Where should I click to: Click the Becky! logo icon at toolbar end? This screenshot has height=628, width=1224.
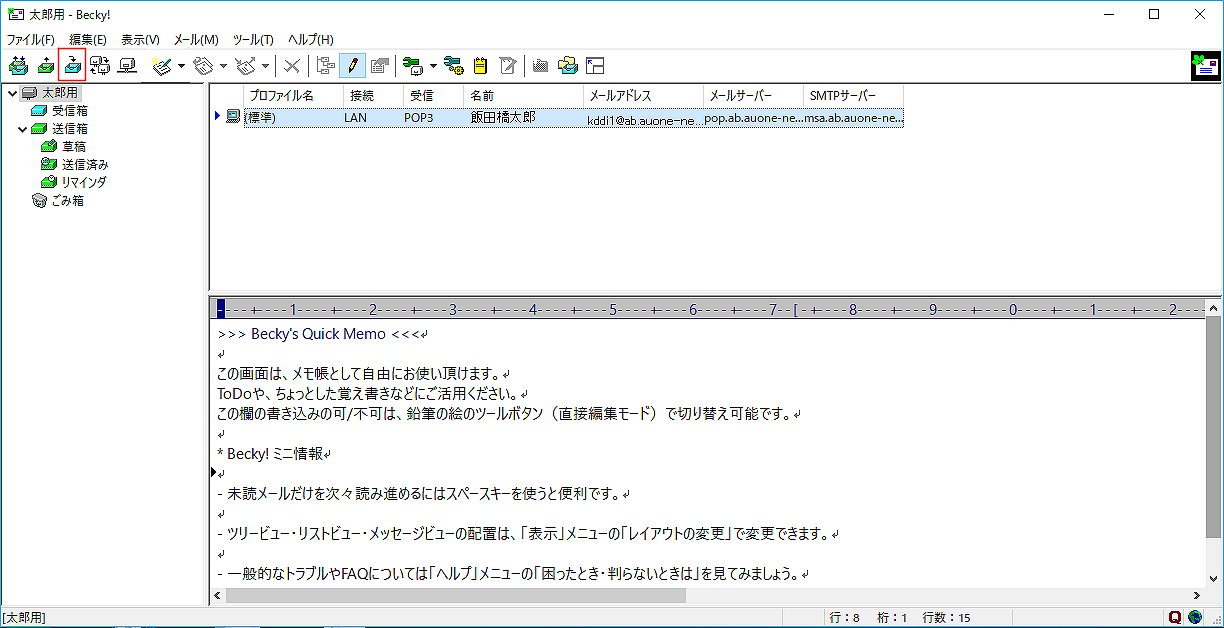pyautogui.click(x=1205, y=66)
